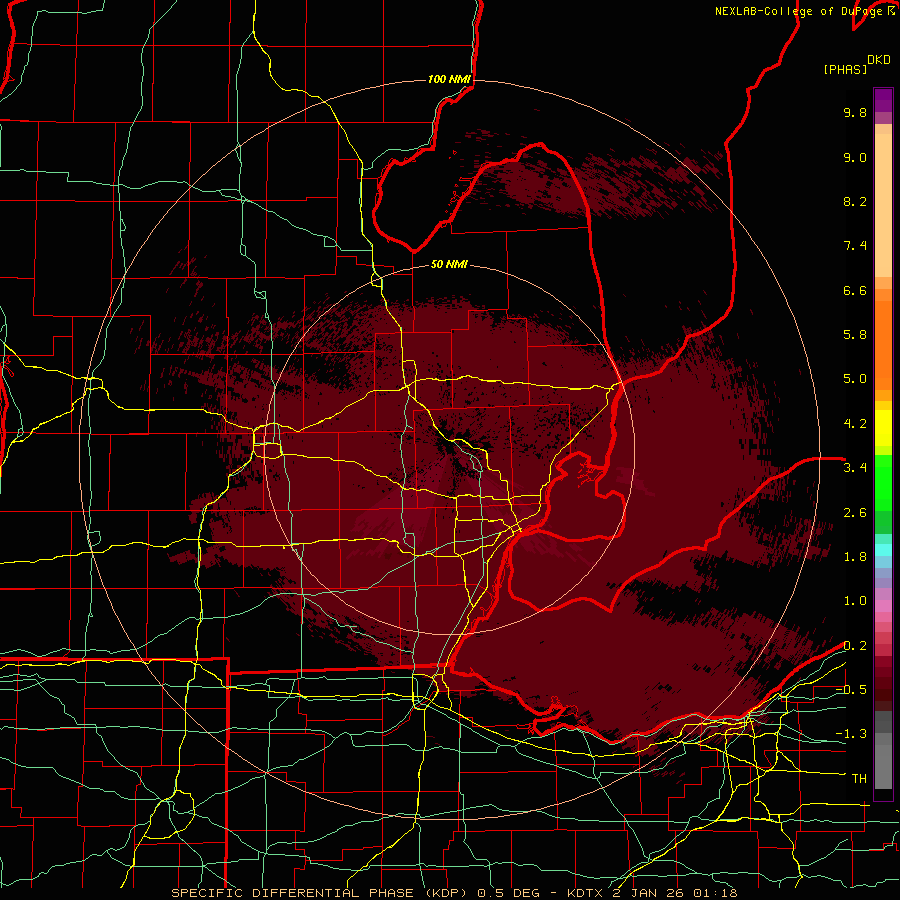The width and height of the screenshot is (900, 900).
Task: Click the 7.4 scale value
Action: tap(855, 246)
